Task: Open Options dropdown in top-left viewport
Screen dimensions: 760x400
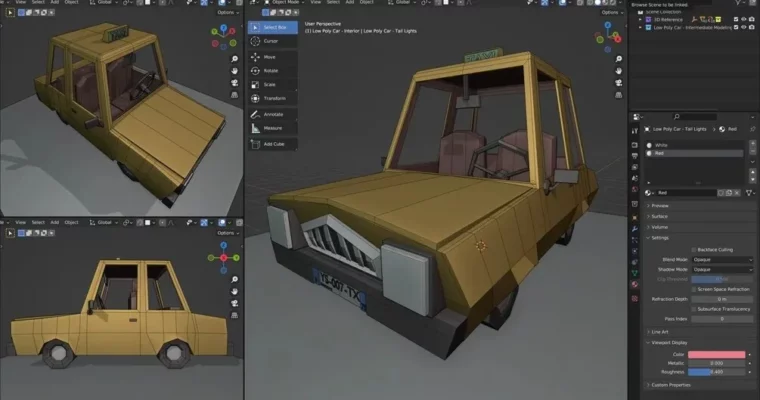Action: click(x=227, y=13)
